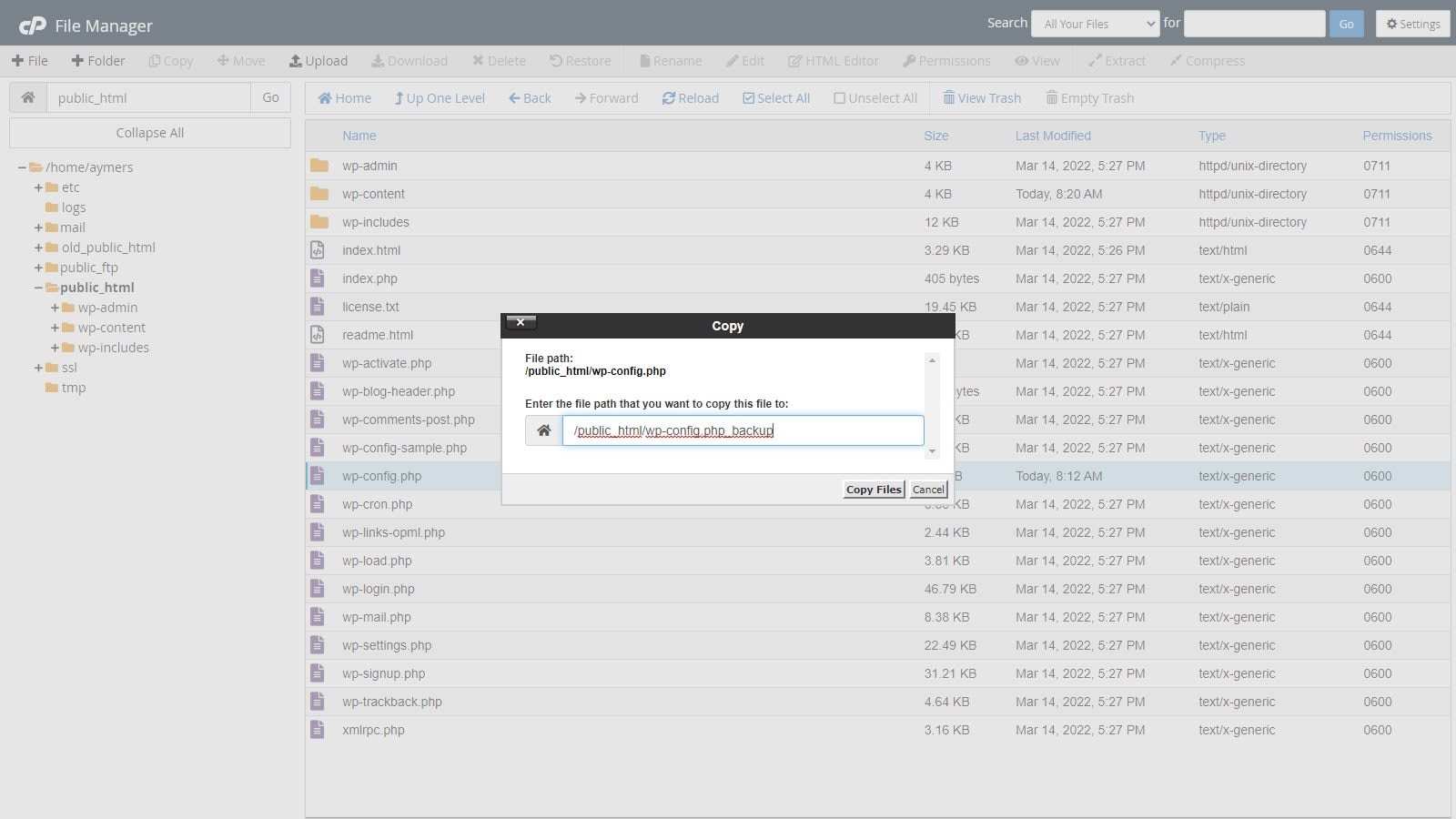Select the tmp folder in tree
This screenshot has width=1456, height=819.
(x=73, y=388)
